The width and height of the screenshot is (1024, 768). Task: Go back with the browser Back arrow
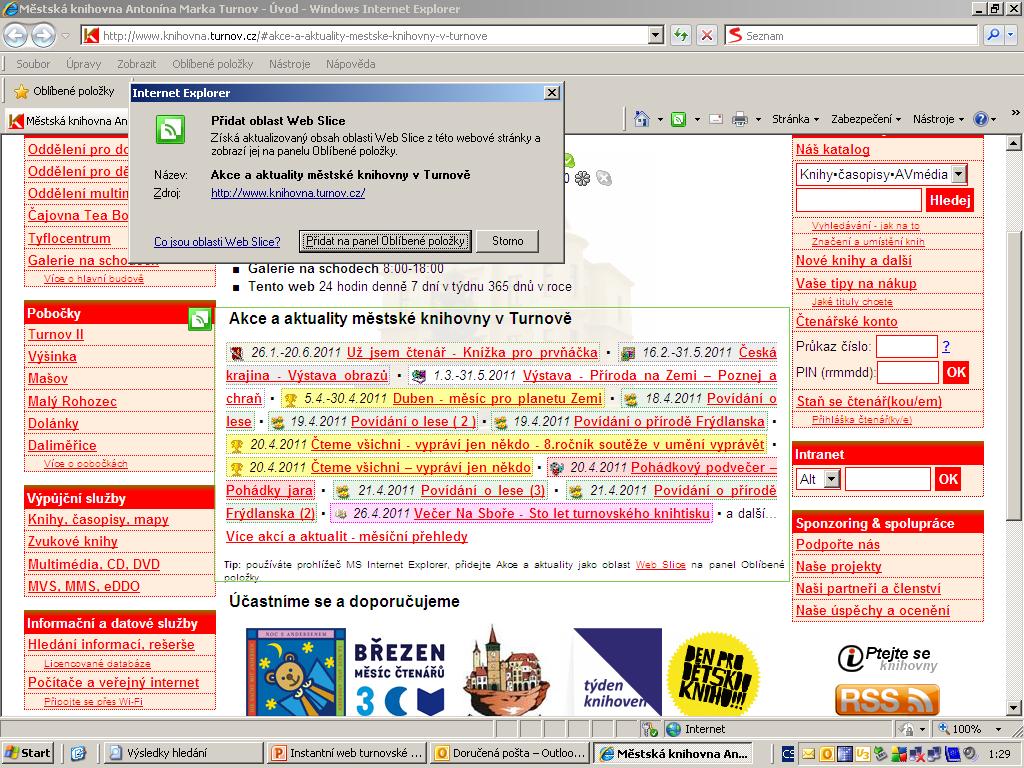point(16,35)
